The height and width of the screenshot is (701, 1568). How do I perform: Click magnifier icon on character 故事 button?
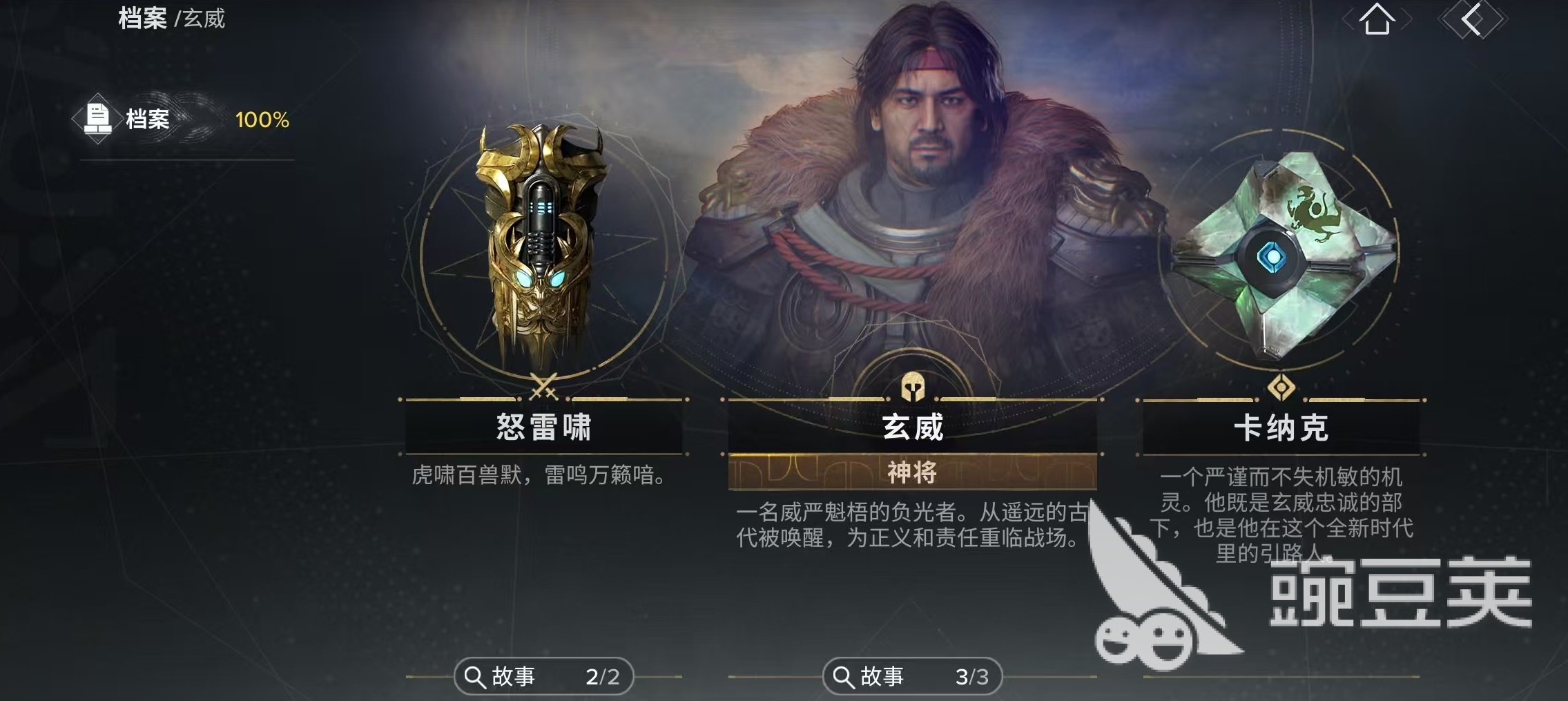[844, 677]
